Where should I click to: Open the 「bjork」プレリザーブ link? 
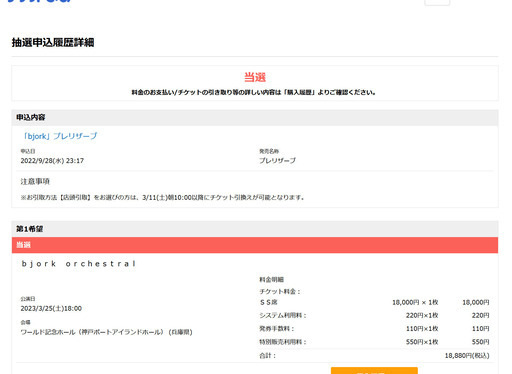coord(59,136)
